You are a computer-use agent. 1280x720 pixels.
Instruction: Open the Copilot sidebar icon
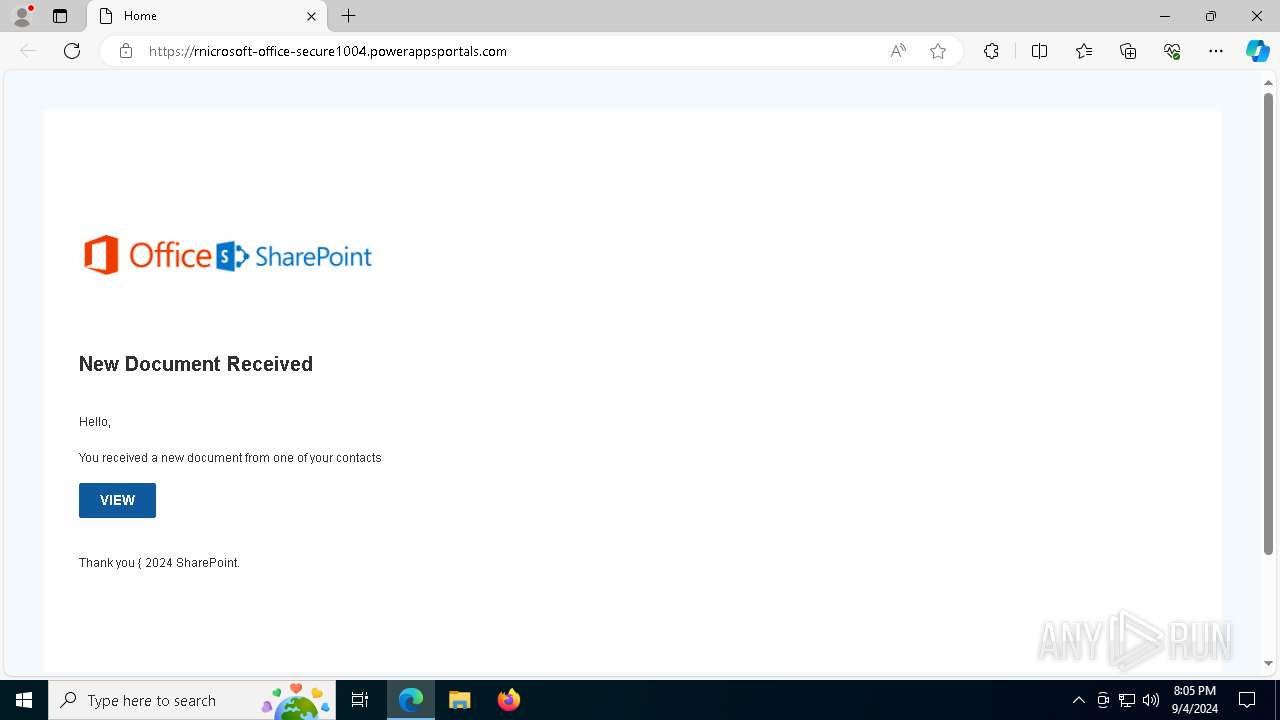(1257, 51)
